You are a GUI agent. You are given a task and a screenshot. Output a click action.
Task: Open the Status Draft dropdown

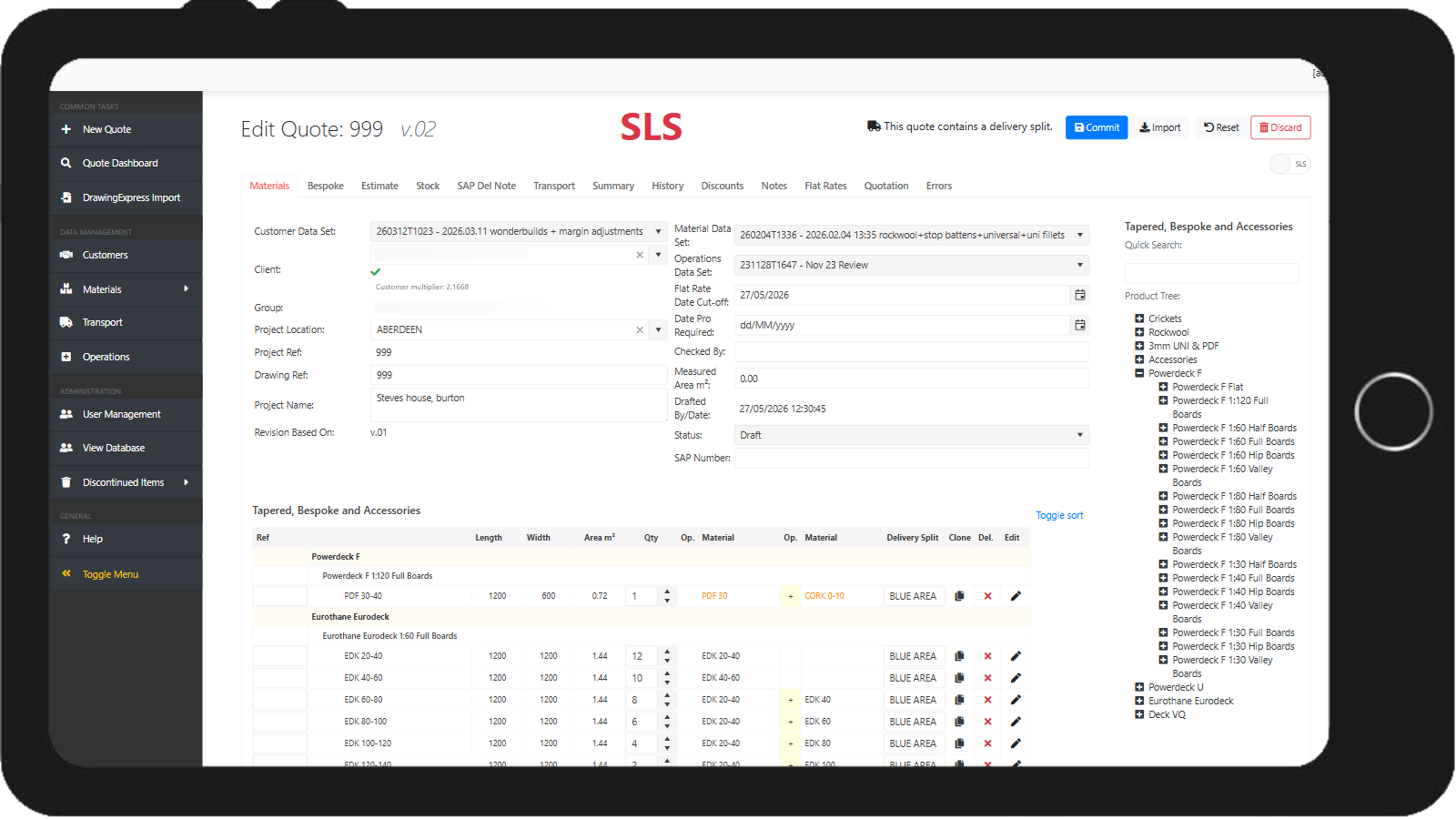pyautogui.click(x=1080, y=435)
